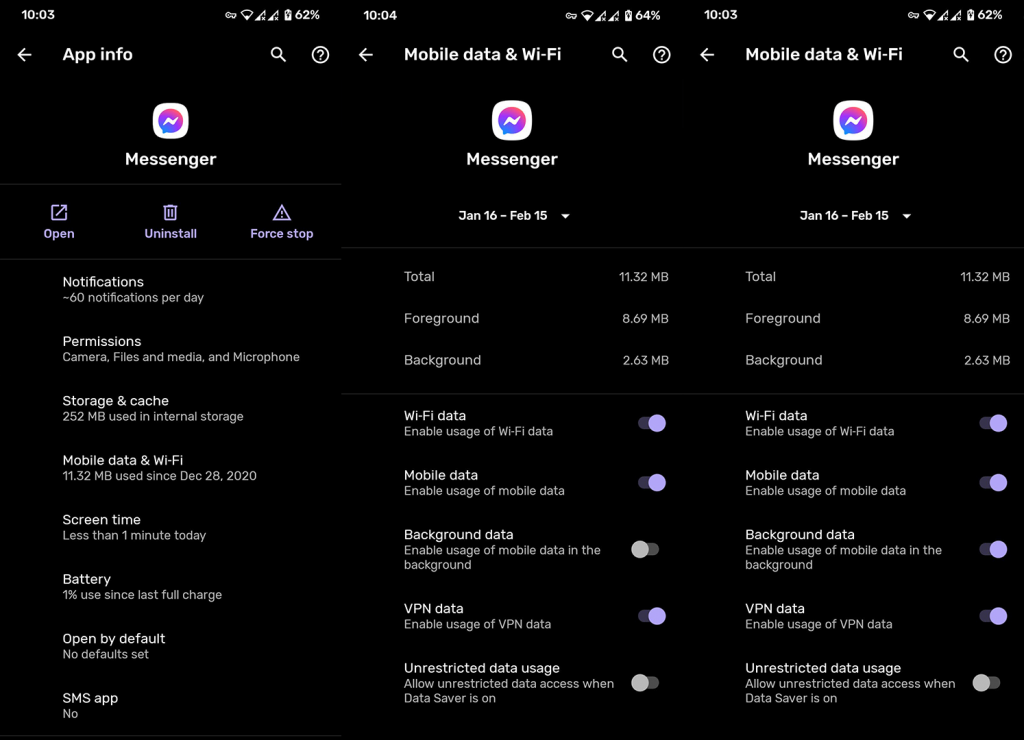Open Permissions entry listing Camera and Microphone
The width and height of the screenshot is (1024, 740).
pyautogui.click(x=170, y=349)
